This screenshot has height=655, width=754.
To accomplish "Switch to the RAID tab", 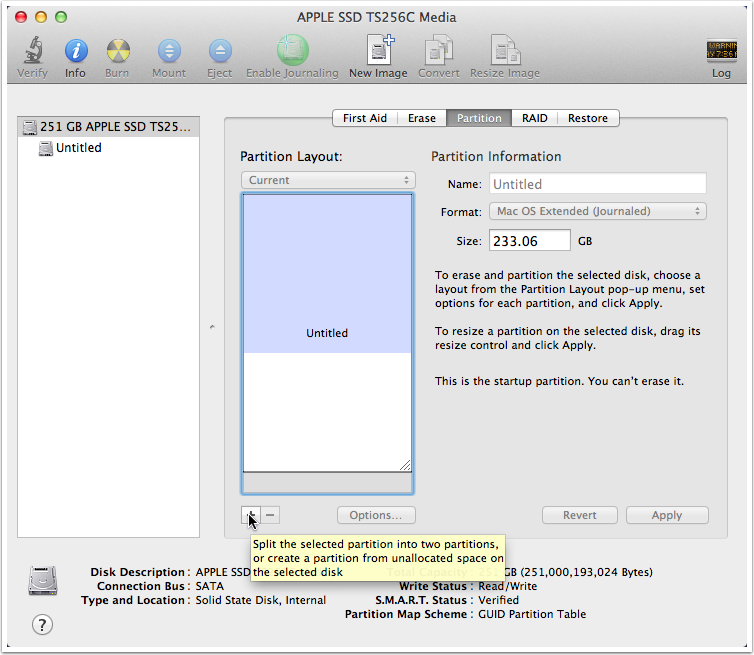I will (x=534, y=118).
